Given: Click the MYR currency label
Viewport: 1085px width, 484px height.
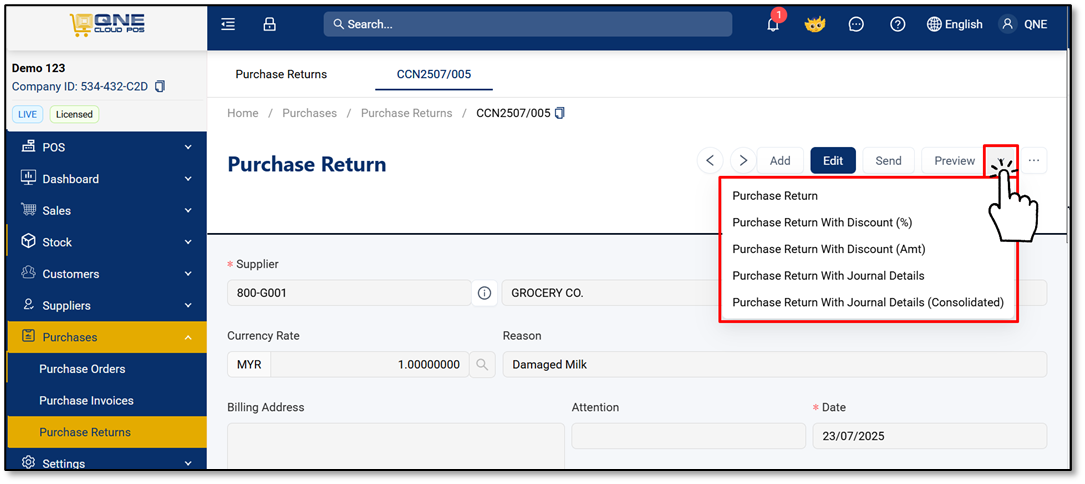Looking at the screenshot, I should tap(249, 364).
